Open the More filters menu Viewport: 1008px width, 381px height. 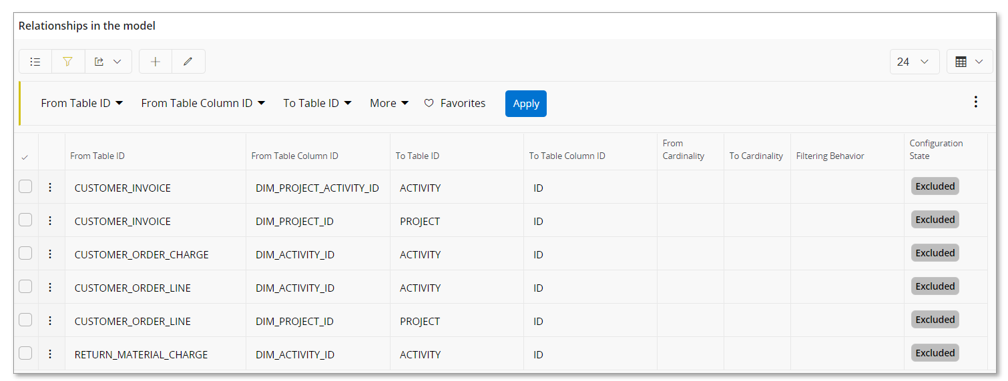point(389,103)
